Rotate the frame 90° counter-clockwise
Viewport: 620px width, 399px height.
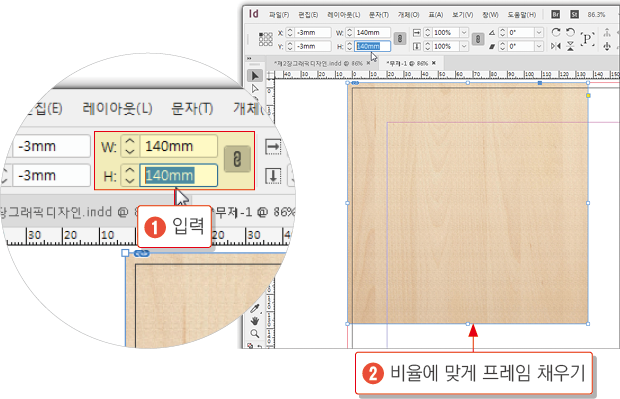tap(570, 32)
